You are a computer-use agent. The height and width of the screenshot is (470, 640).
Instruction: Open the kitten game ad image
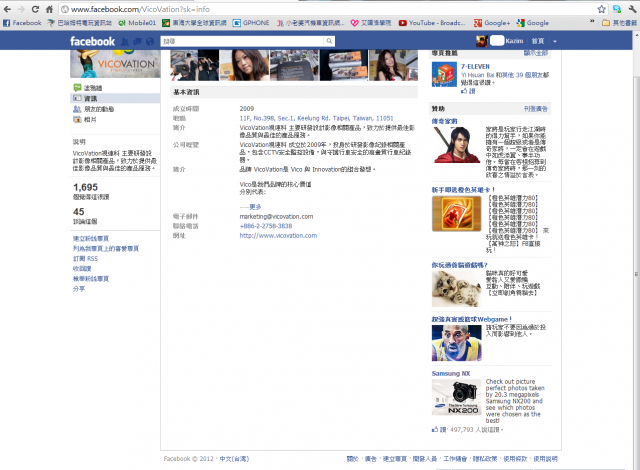coord(457,289)
